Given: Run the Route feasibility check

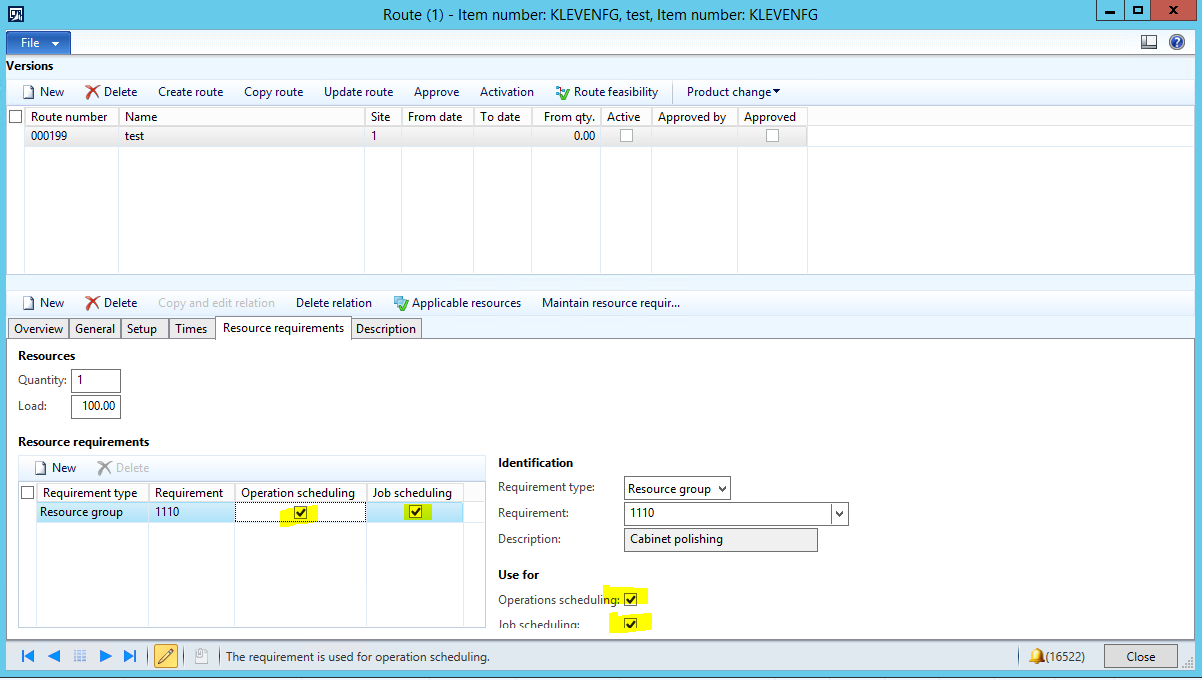Looking at the screenshot, I should (x=607, y=91).
